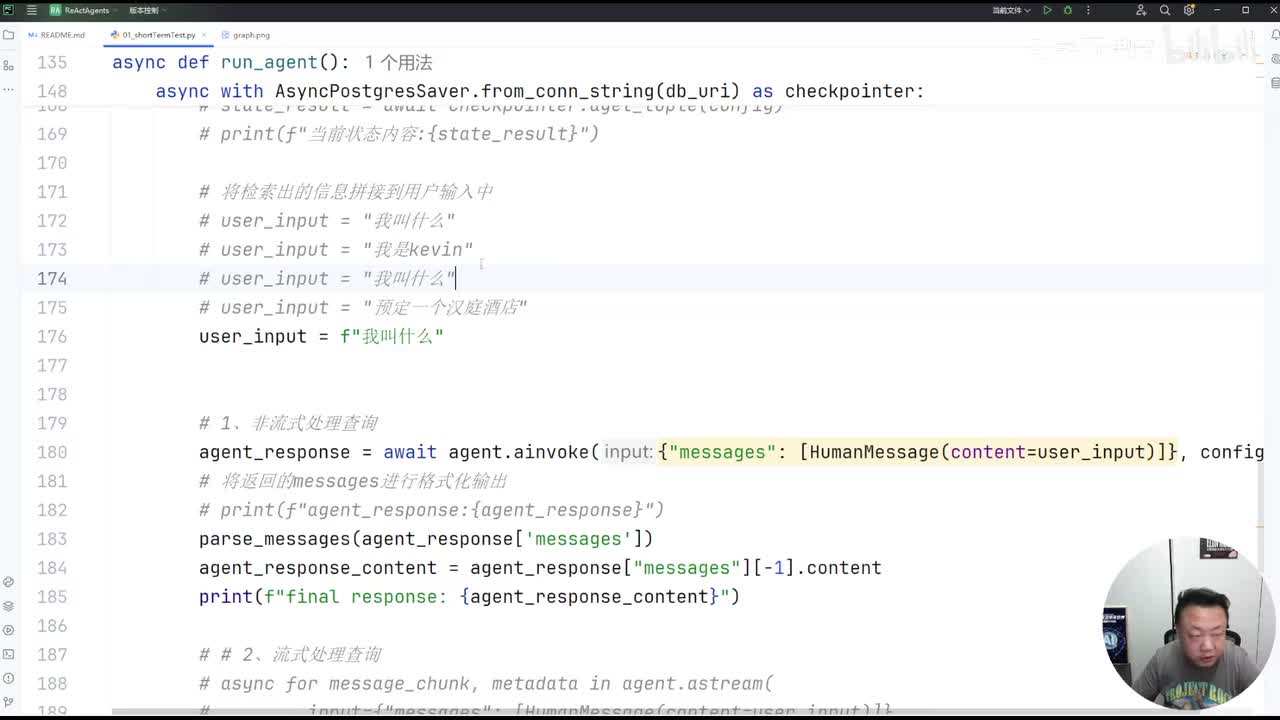The width and height of the screenshot is (1280, 720).
Task: Click the PyCharm logo icon
Action: click(x=9, y=10)
